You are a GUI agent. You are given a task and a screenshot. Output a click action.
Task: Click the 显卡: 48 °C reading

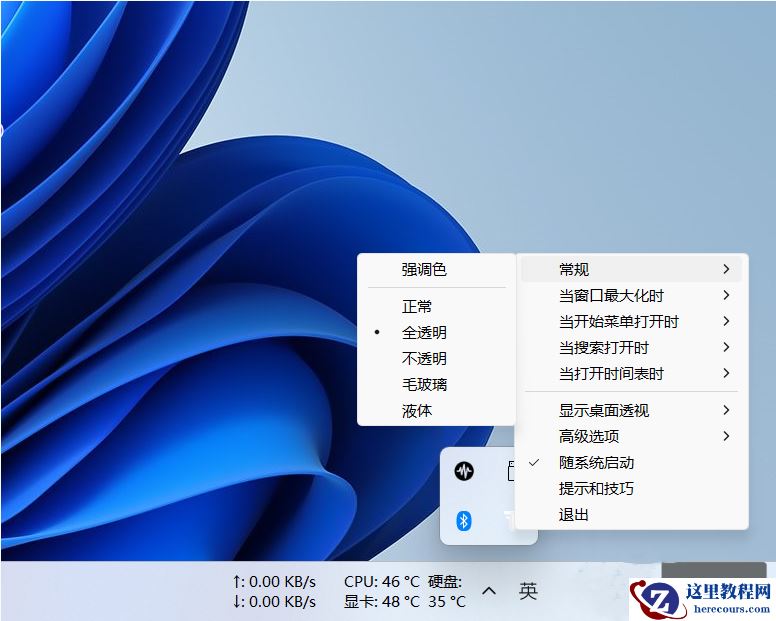(382, 602)
